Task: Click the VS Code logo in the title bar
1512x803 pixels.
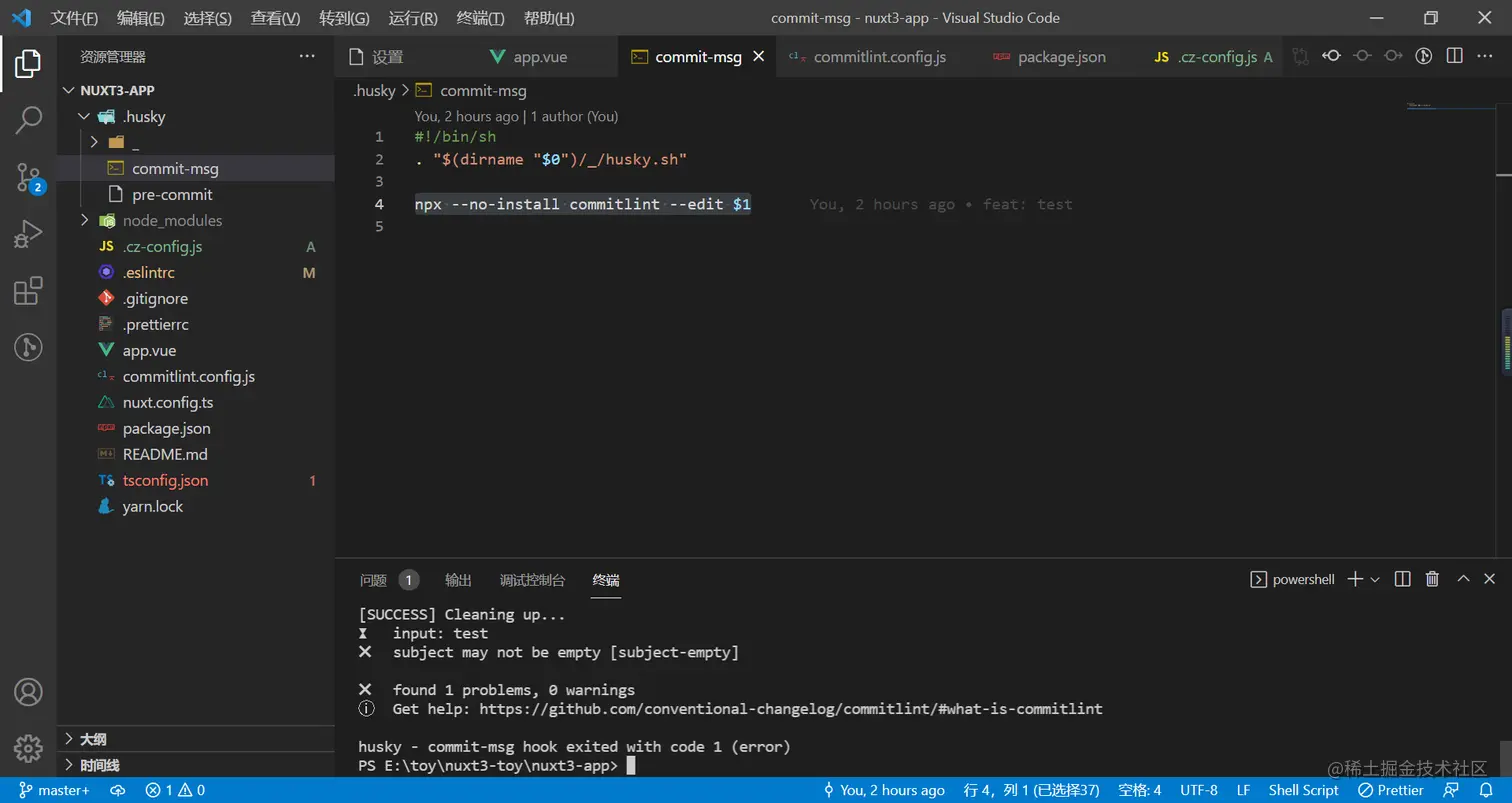Action: [22, 18]
